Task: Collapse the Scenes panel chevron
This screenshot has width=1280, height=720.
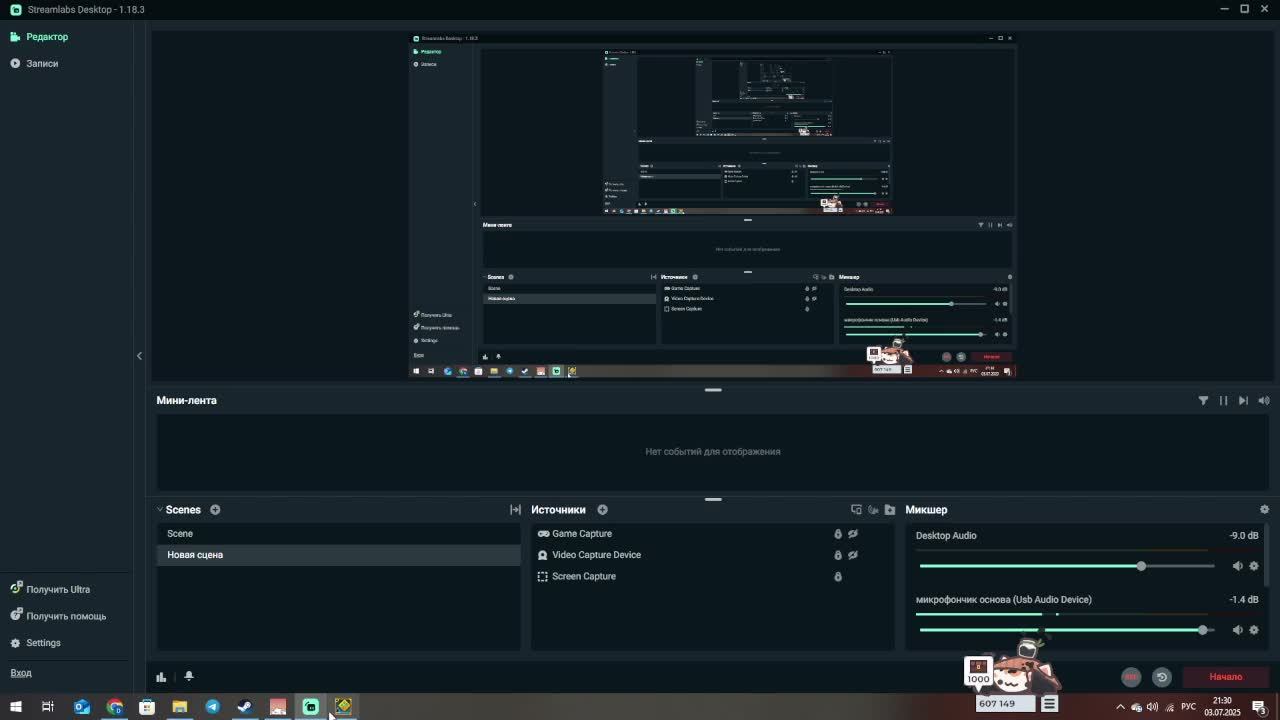Action: tap(159, 510)
